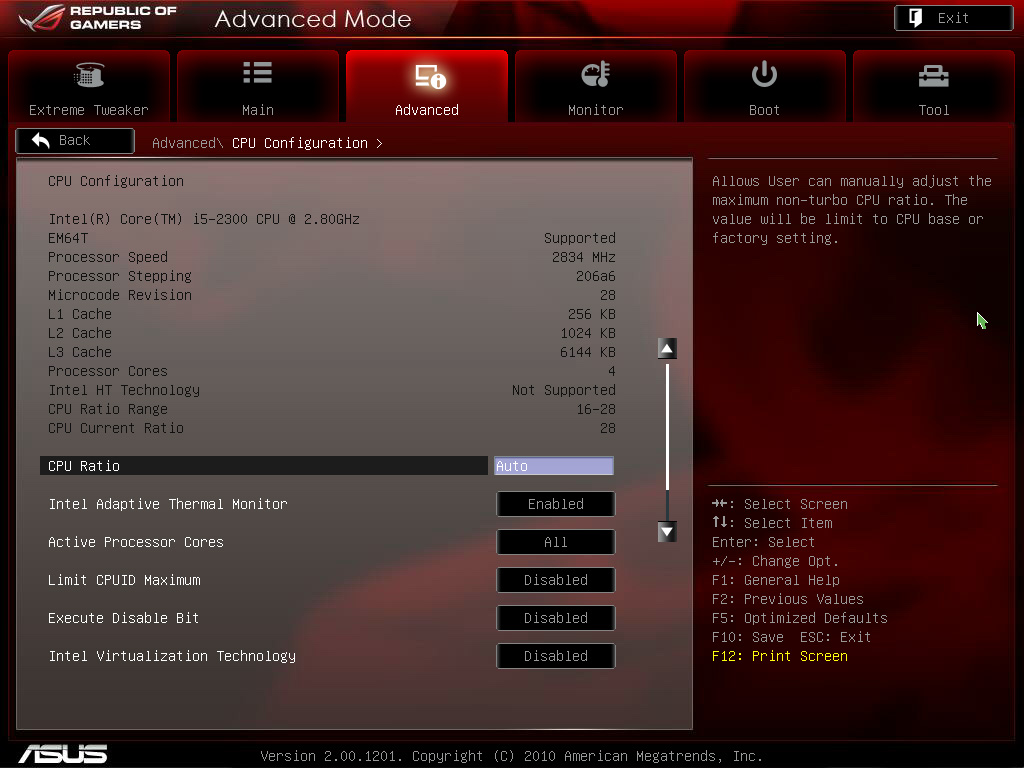Select the Advanced chip info icon
1024x768 pixels.
428,76
